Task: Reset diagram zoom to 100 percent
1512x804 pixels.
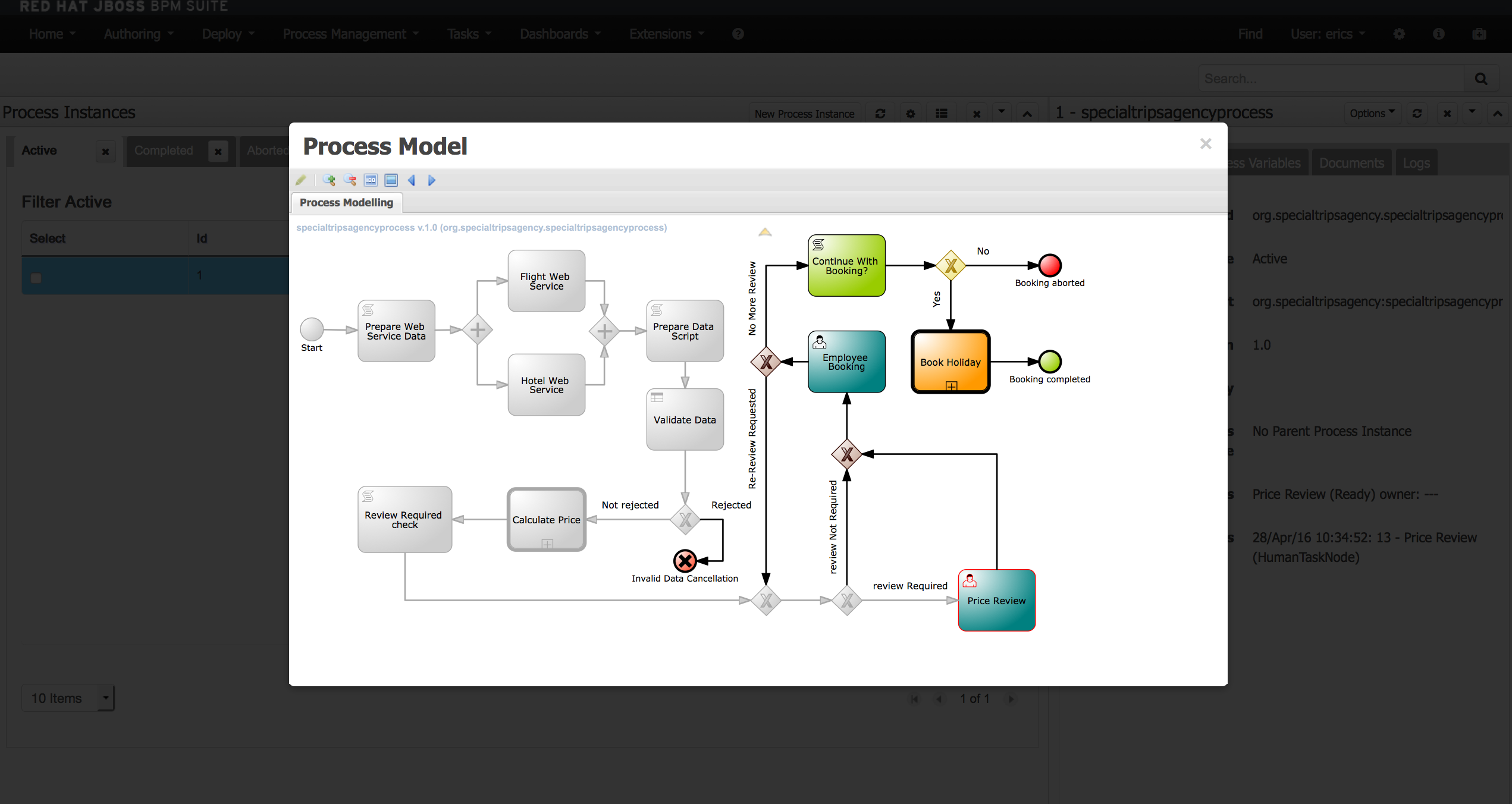Action: click(x=371, y=180)
